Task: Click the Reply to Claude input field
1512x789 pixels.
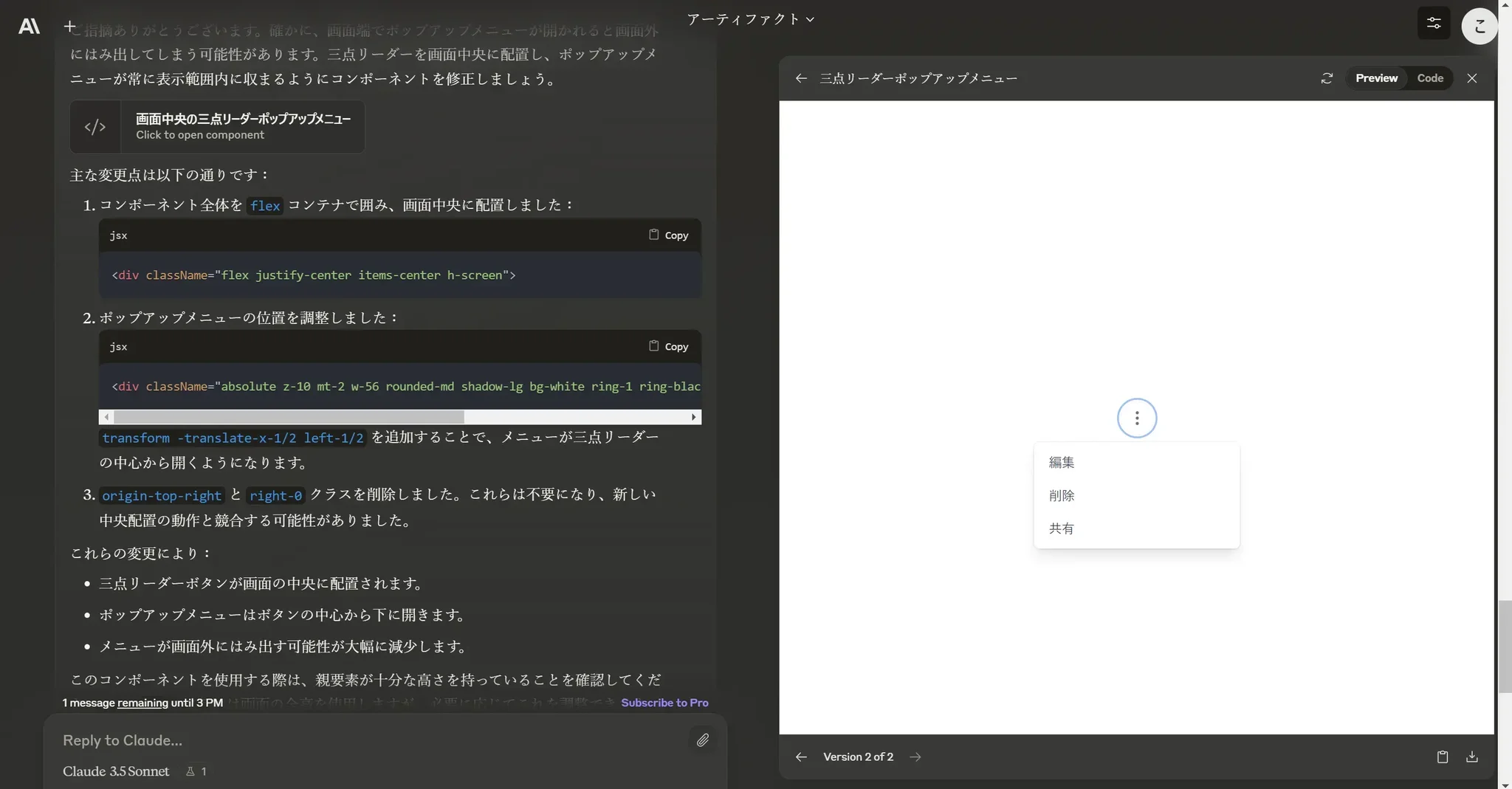Action: click(369, 740)
